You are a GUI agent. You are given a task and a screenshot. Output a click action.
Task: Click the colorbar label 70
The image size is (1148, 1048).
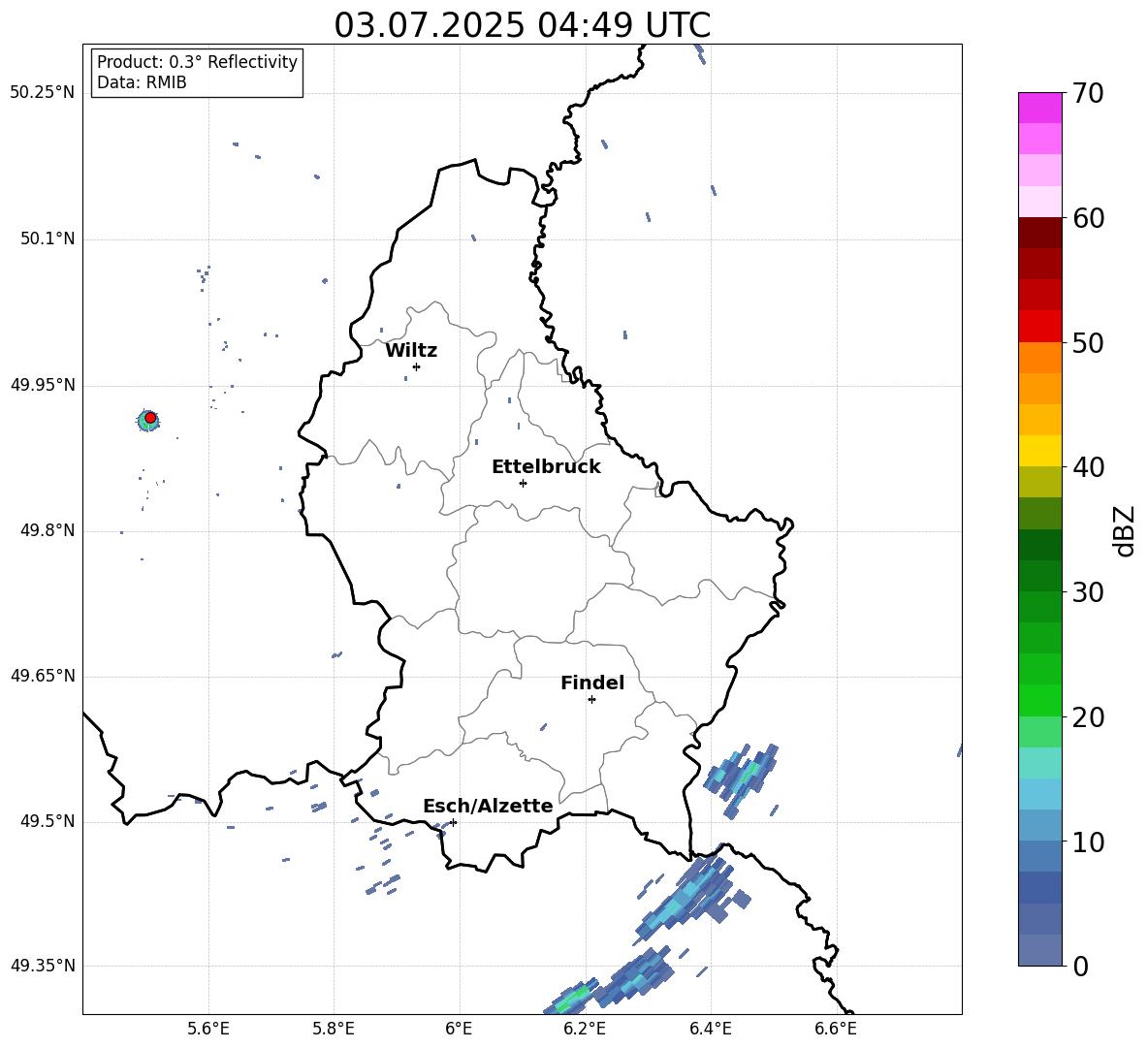pos(1088,94)
